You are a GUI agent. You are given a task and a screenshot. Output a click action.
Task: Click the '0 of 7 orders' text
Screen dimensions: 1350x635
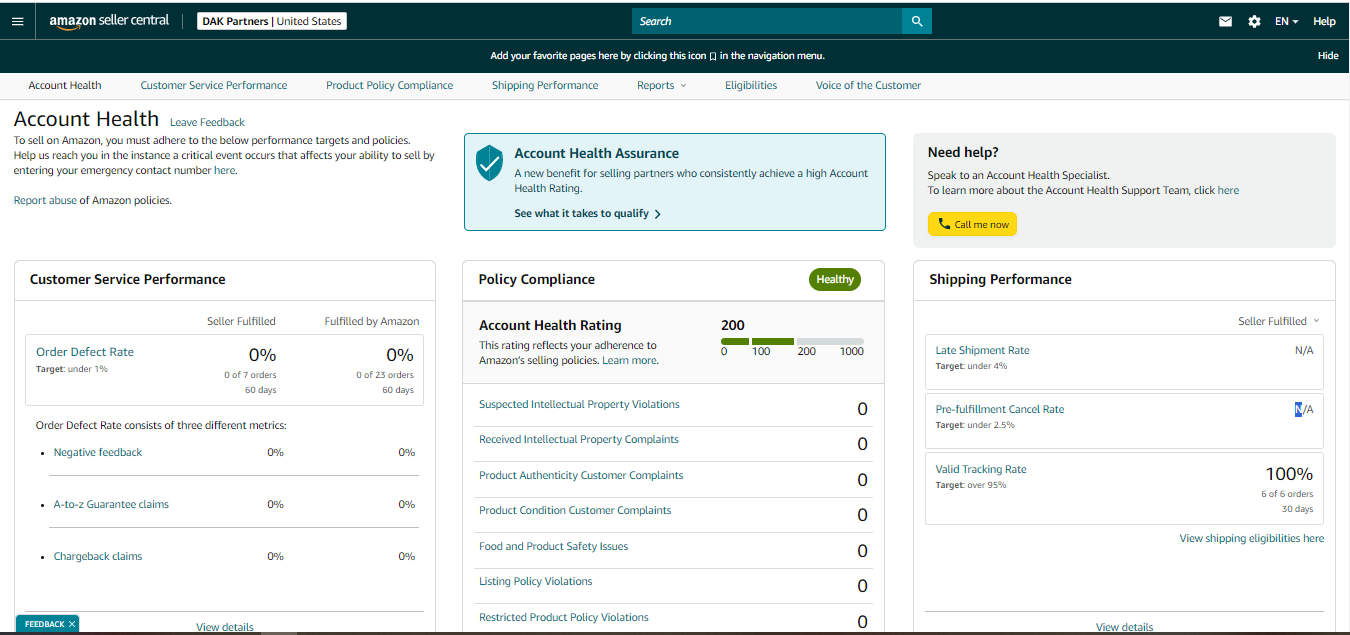point(250,376)
